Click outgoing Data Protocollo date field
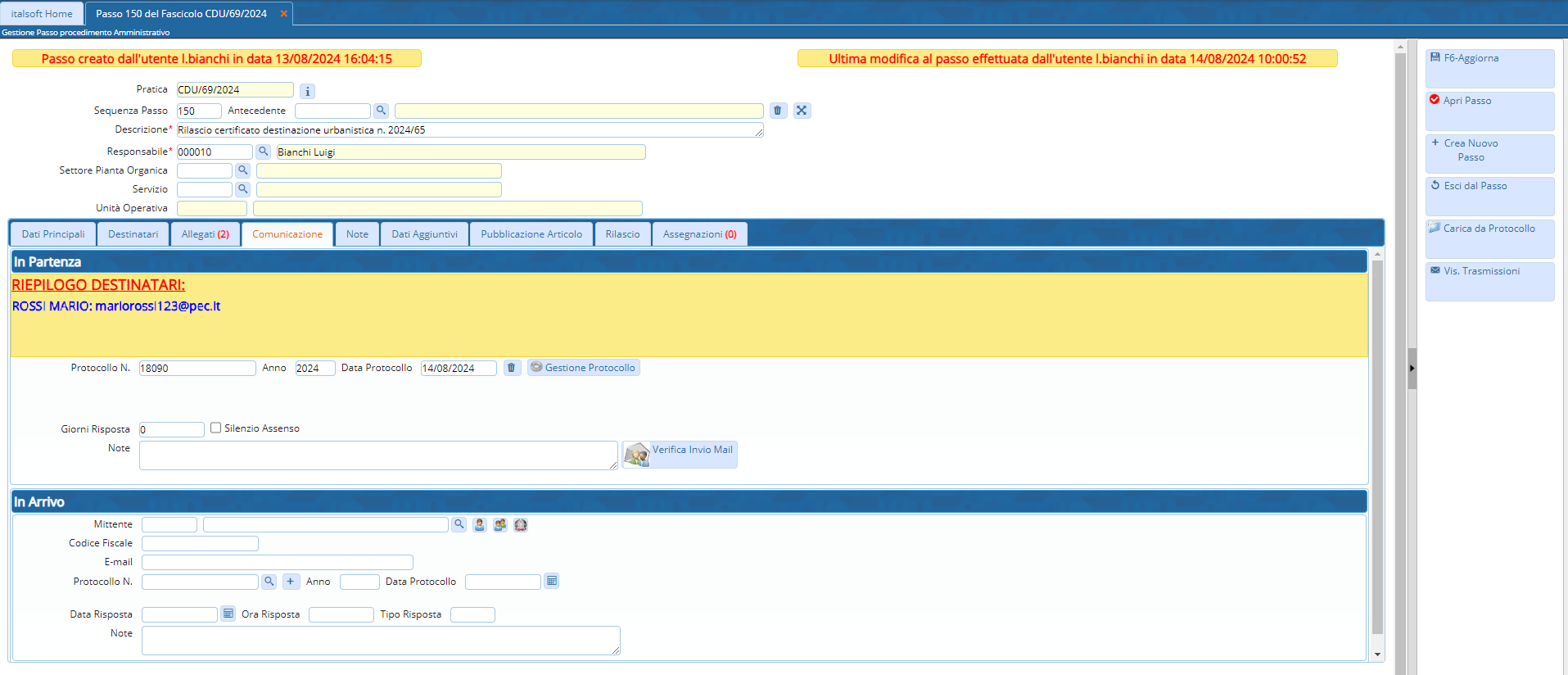This screenshot has height=675, width=1568. (x=459, y=369)
